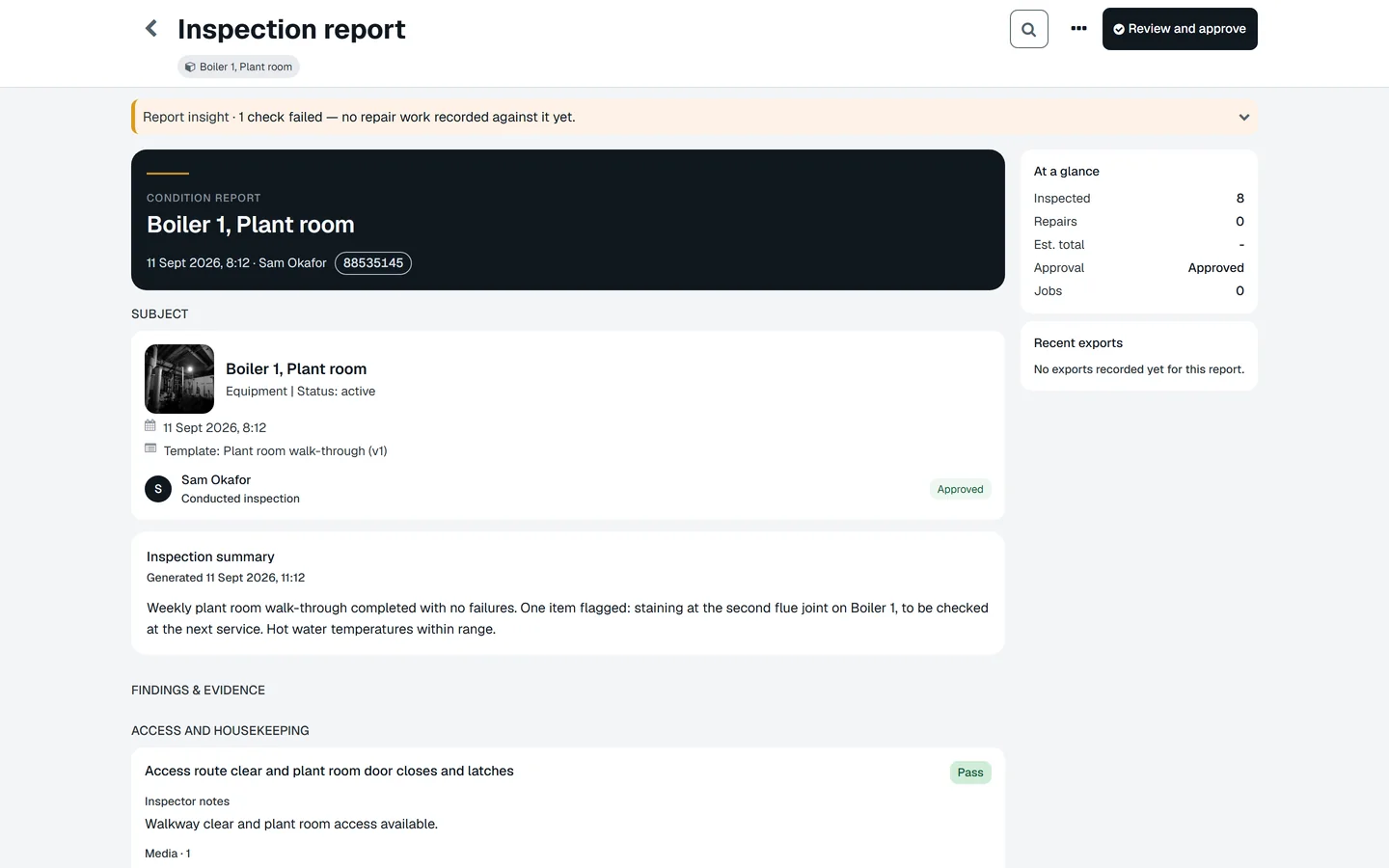
Task: Click 'Equipment | Status: active' text
Action: [x=300, y=391]
